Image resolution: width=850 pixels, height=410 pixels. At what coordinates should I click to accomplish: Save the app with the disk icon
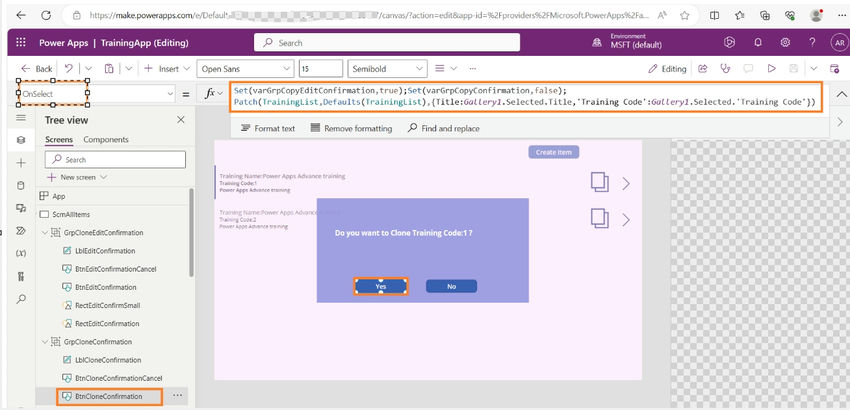794,68
